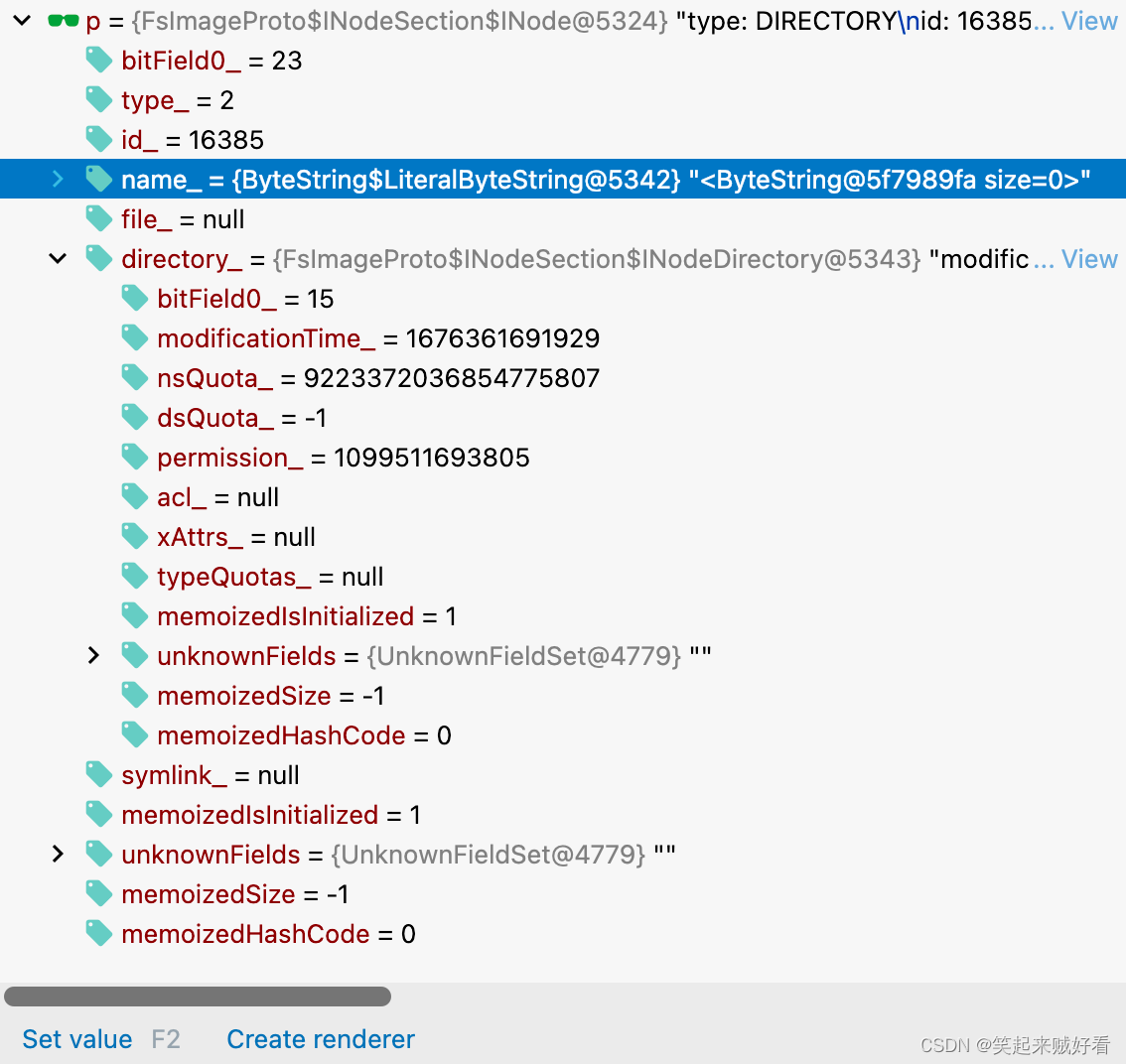Click the Set value action
Image resolution: width=1126 pixels, height=1064 pixels.
point(76,1039)
